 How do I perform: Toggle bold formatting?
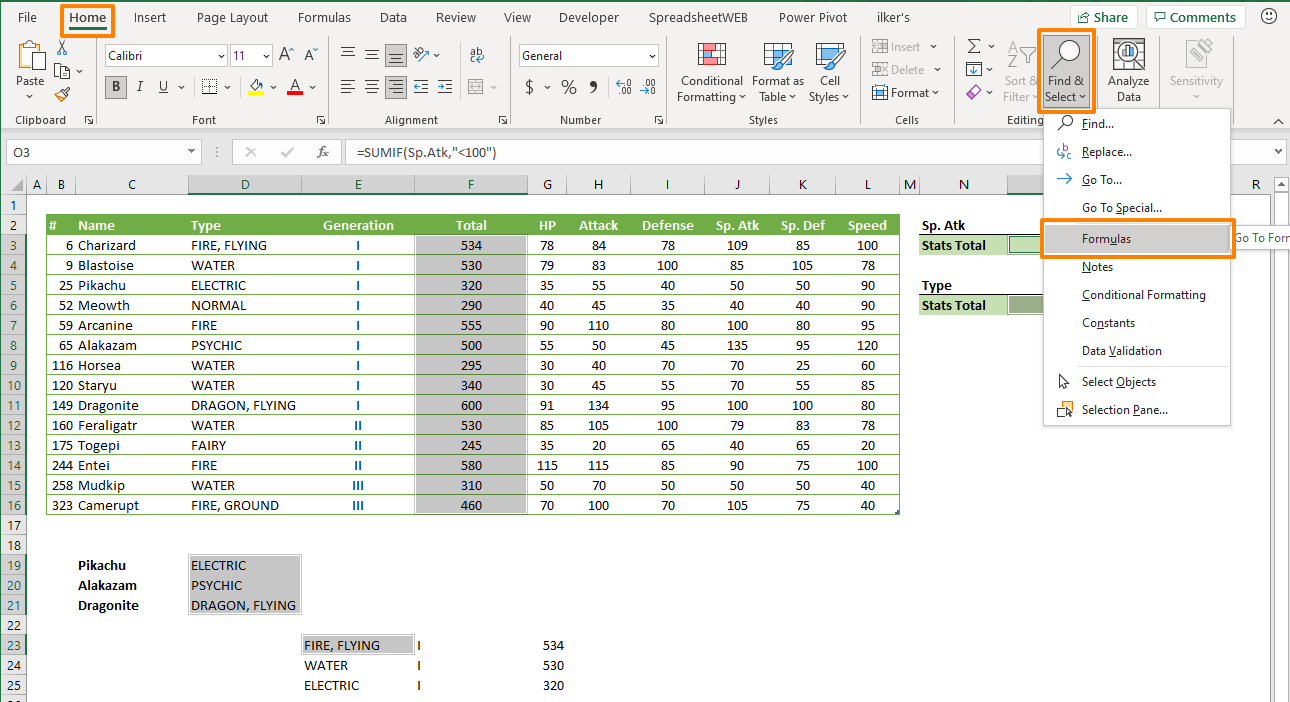116,87
